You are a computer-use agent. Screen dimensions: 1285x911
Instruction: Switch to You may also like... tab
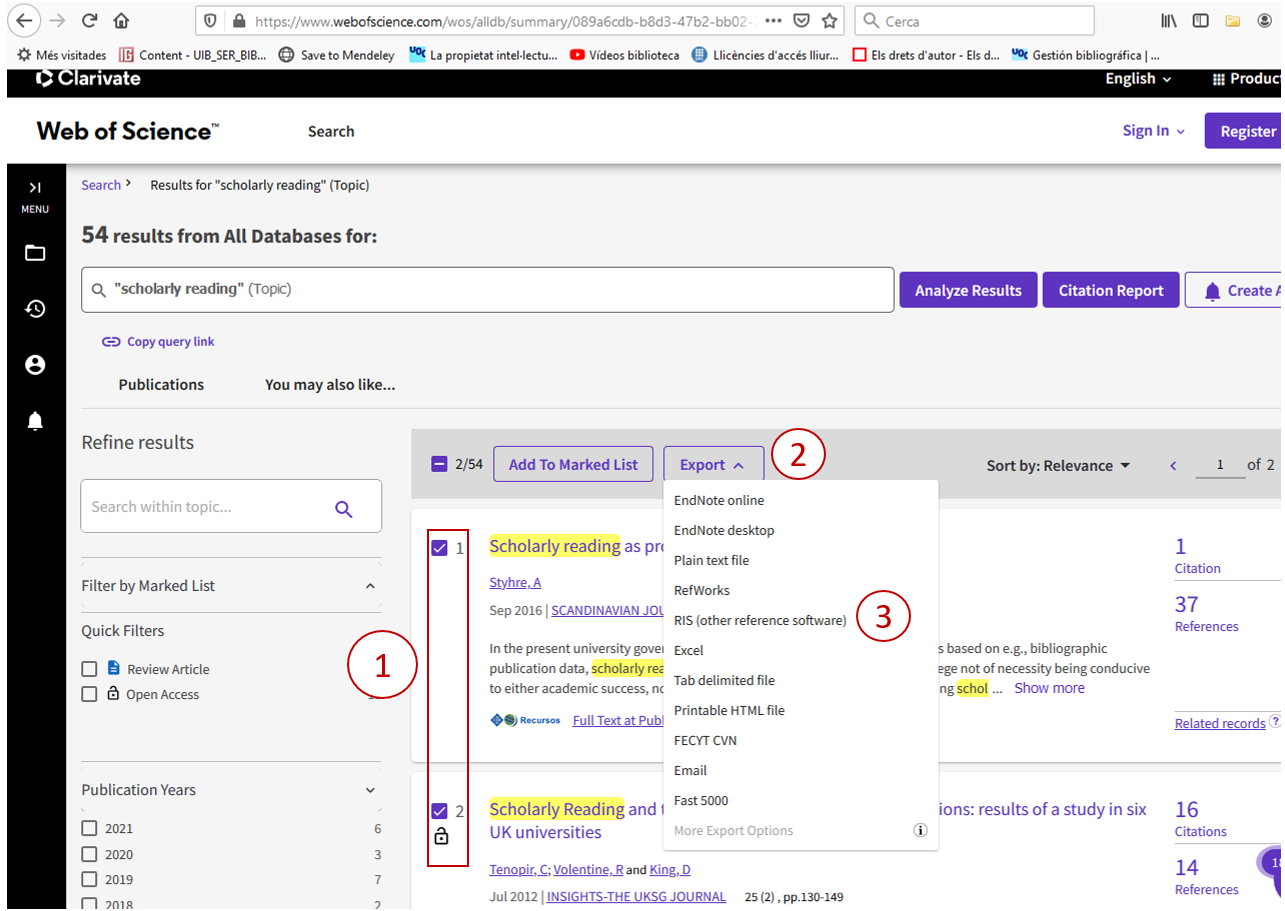click(330, 385)
